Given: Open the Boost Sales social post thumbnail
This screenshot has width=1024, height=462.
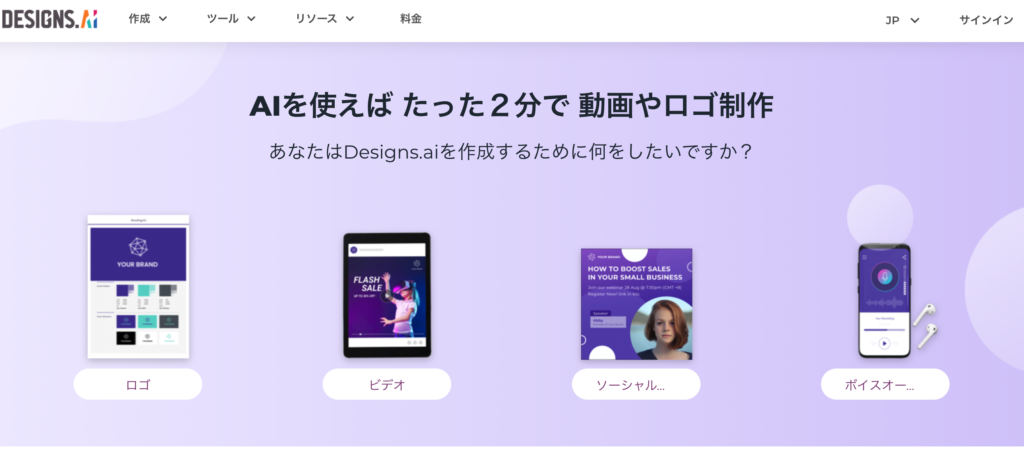Looking at the screenshot, I should [x=637, y=304].
